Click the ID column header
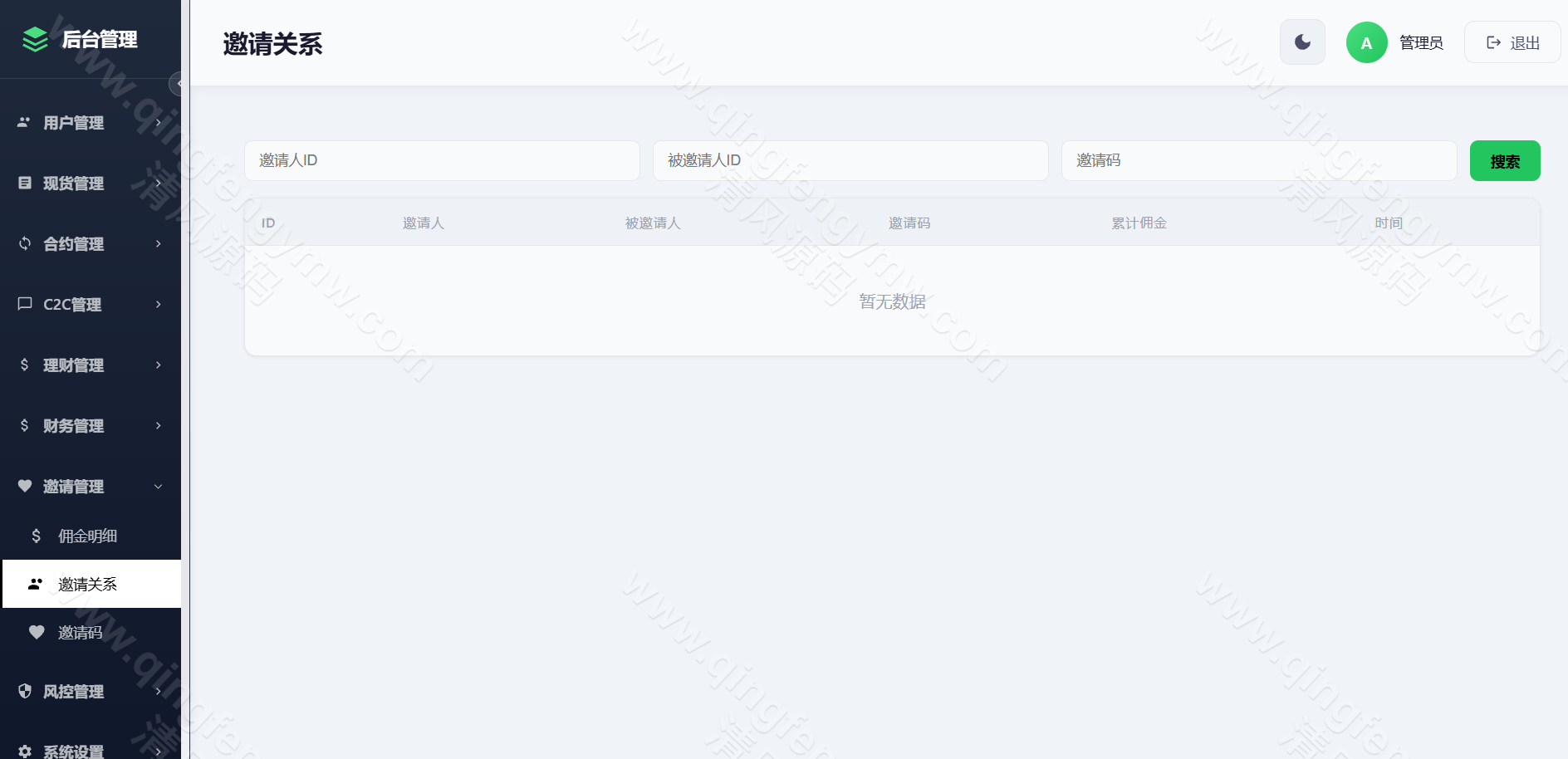This screenshot has width=1568, height=759. tap(268, 223)
